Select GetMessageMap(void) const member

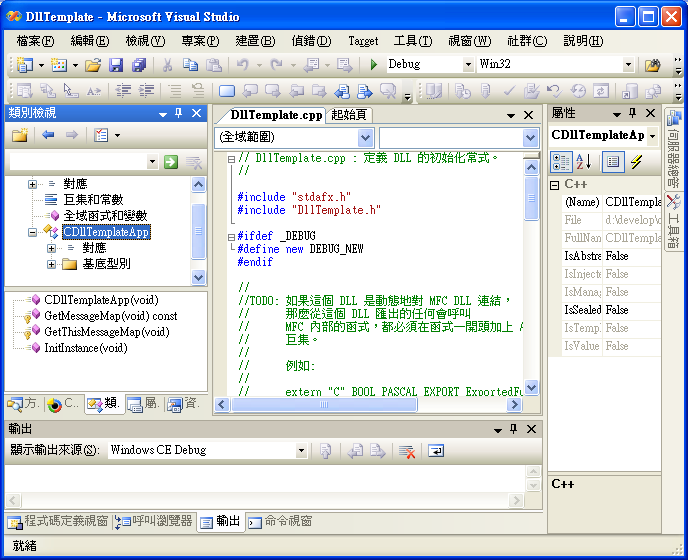tap(111, 316)
